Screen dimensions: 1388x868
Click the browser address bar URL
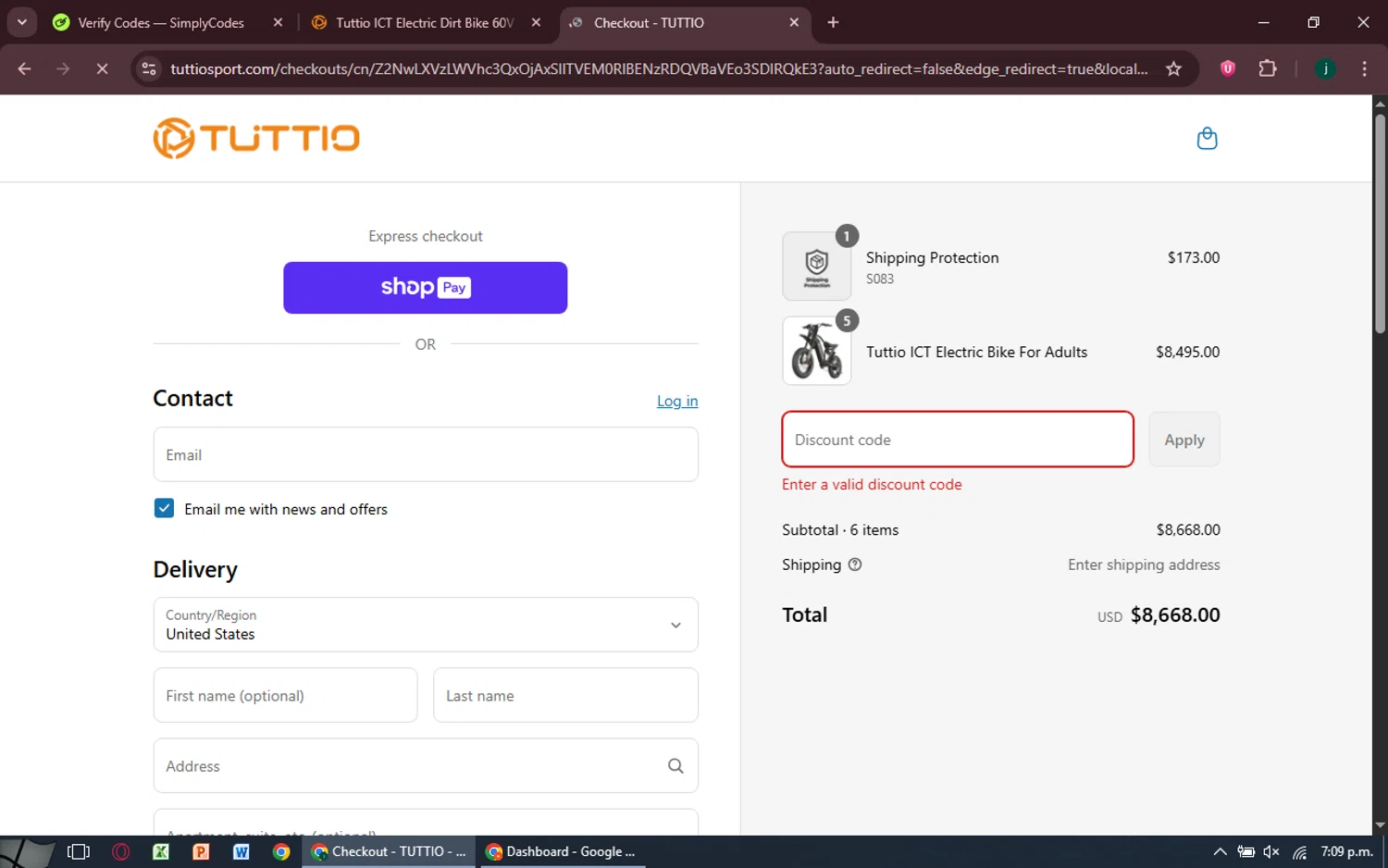[659, 68]
